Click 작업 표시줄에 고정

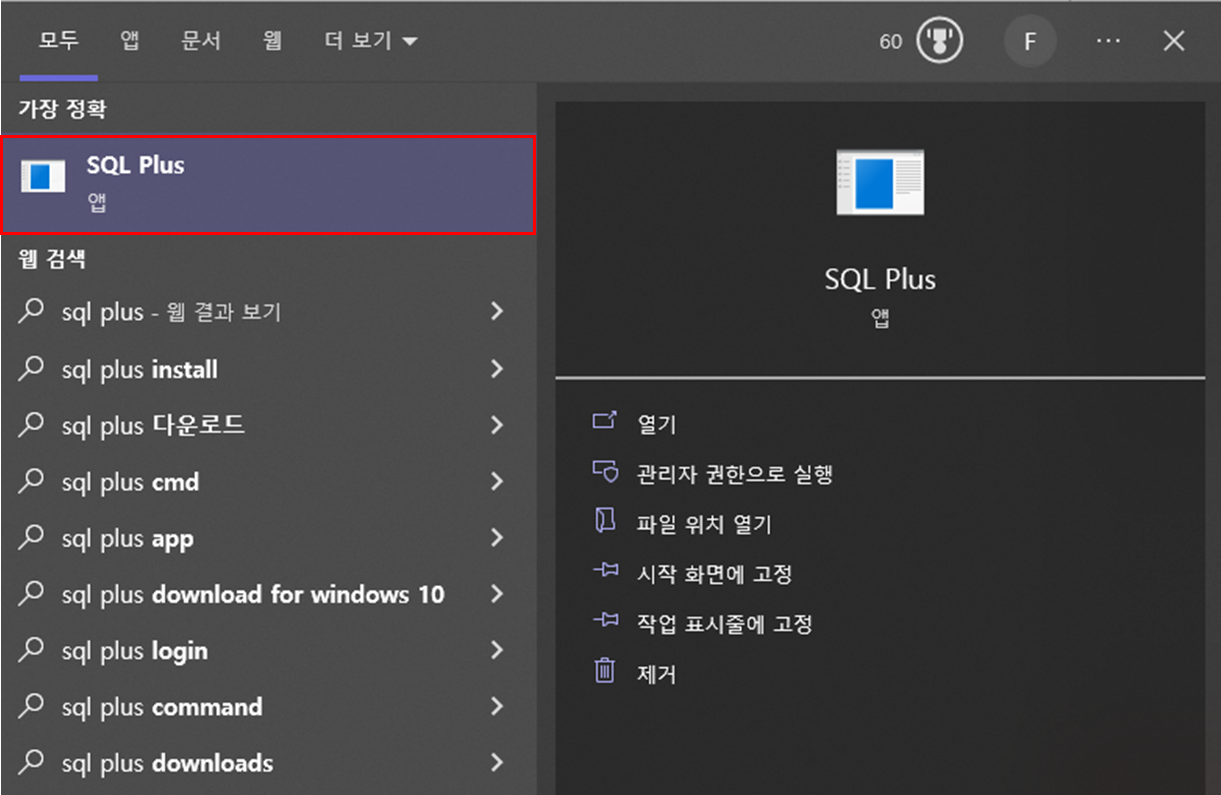pyautogui.click(x=725, y=624)
